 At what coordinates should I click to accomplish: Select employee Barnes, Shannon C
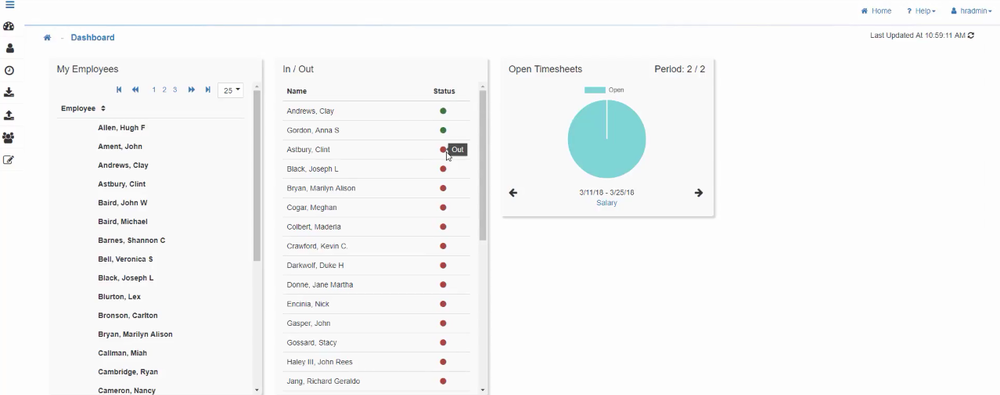coord(131,241)
